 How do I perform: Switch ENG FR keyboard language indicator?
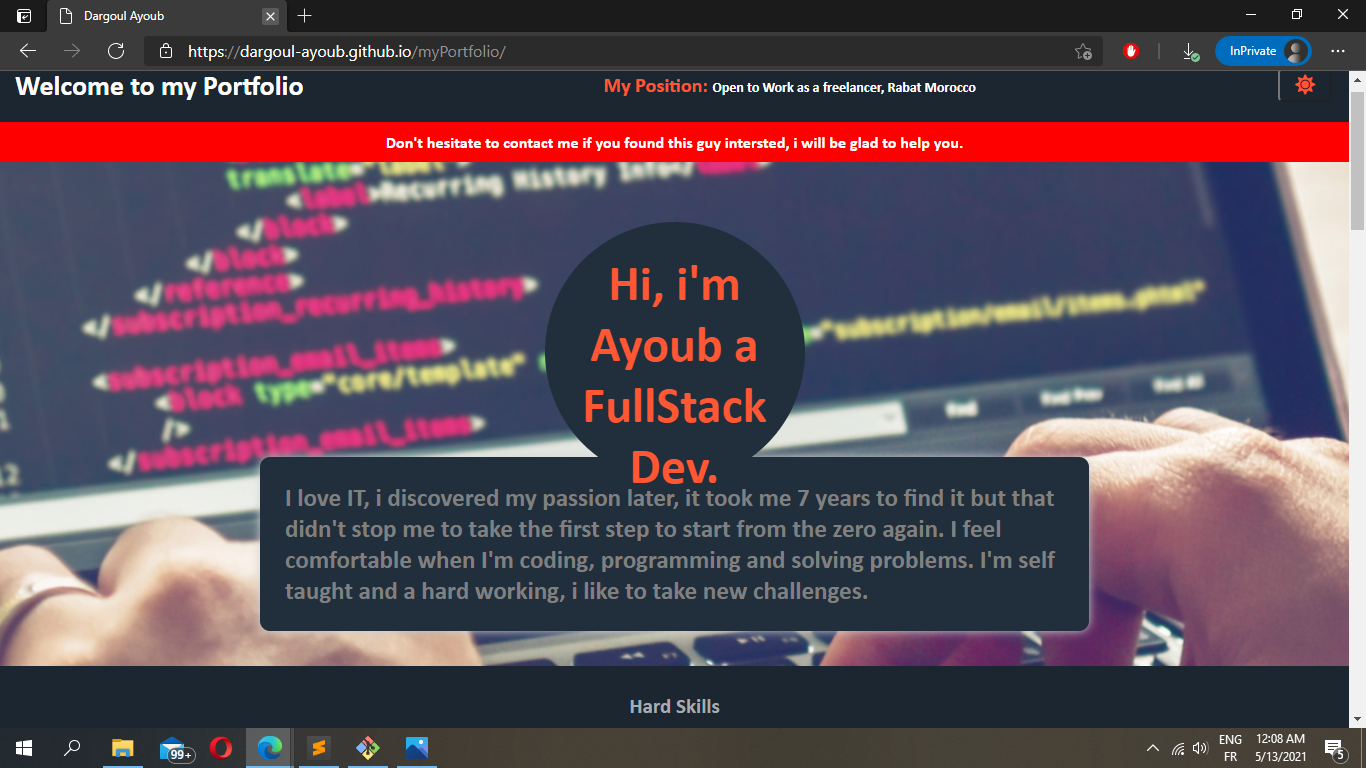[x=1230, y=748]
